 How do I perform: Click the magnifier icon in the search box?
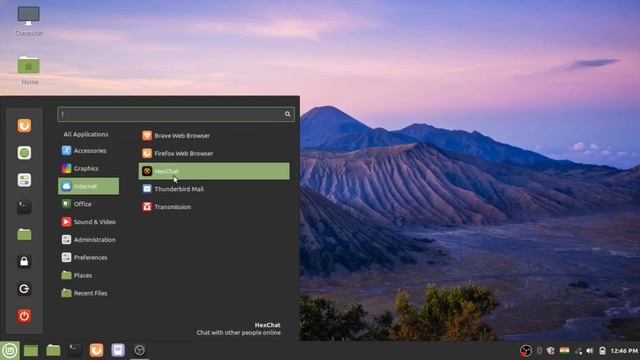point(287,114)
